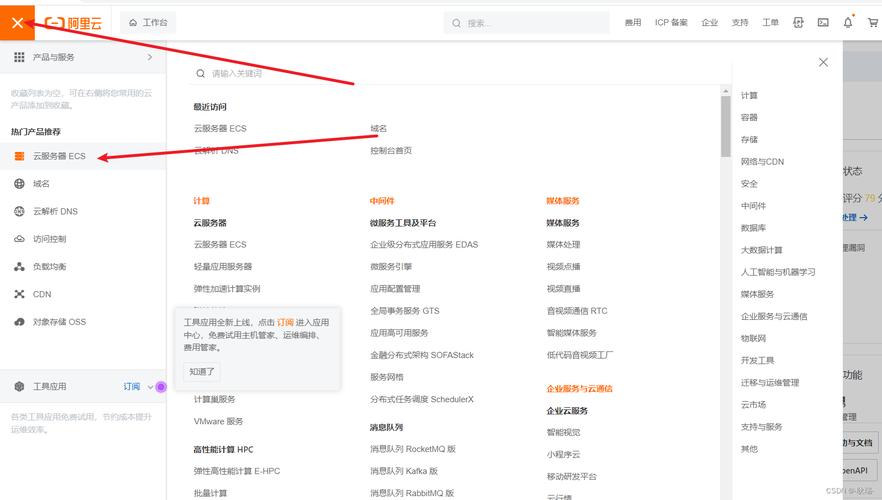882x500 pixels.
Task: Jump to 云市场 category
Action: click(x=753, y=404)
